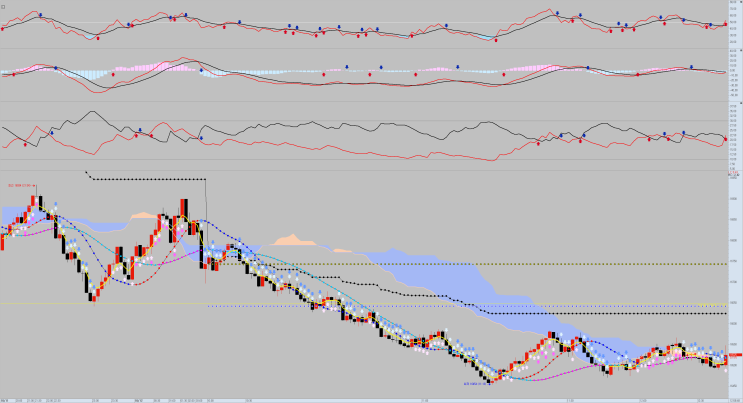
Task: Click the blue low-price label at chart bottom
Action: pyautogui.click(x=476, y=384)
